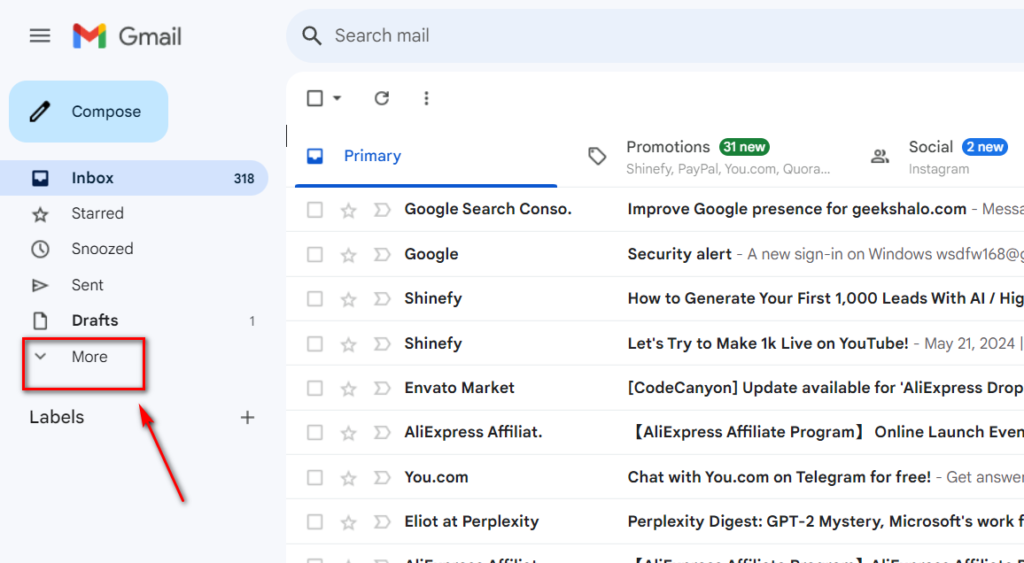The image size is (1024, 563).
Task: Star the Shinefy 1k Live YouTube email
Action: [349, 344]
